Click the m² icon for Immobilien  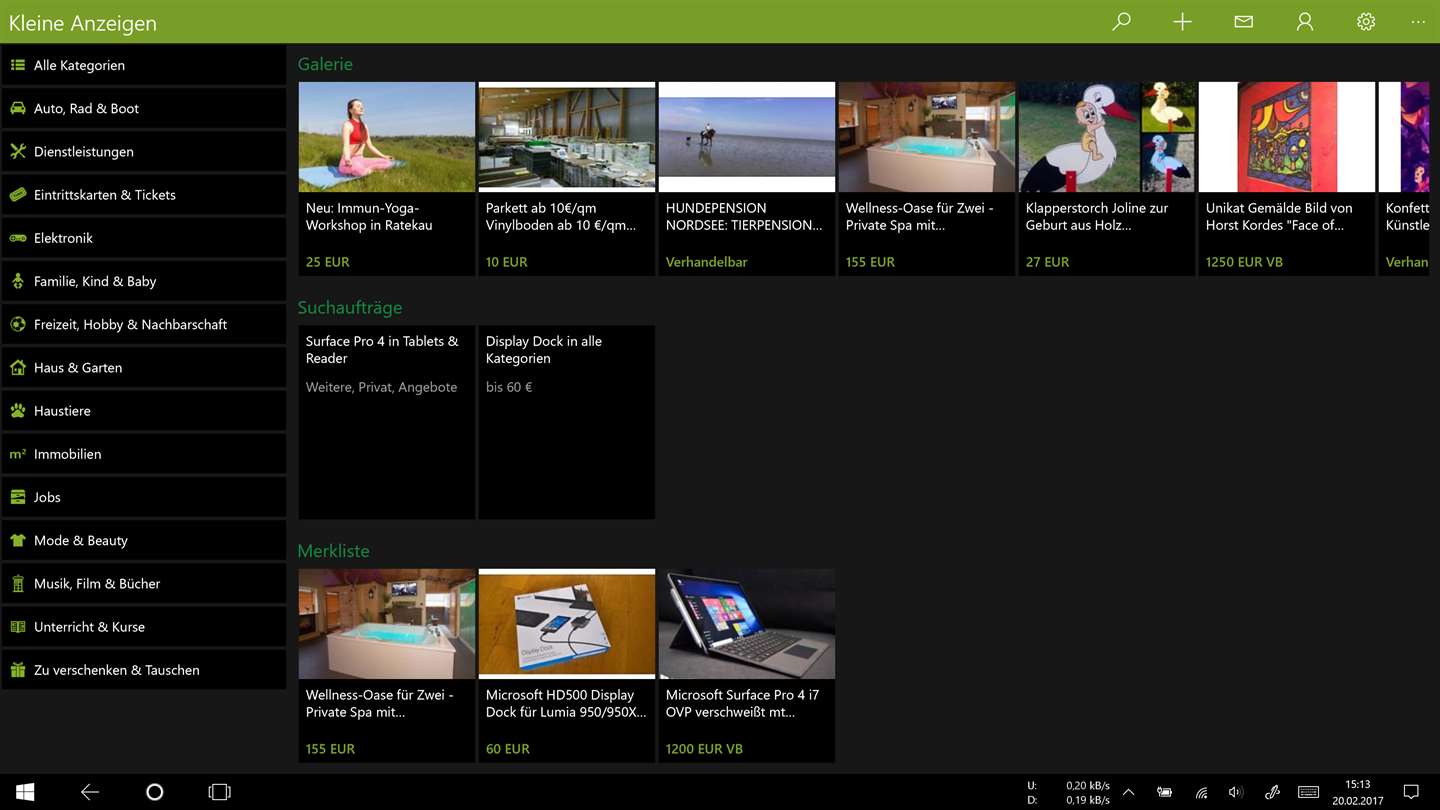click(x=18, y=453)
